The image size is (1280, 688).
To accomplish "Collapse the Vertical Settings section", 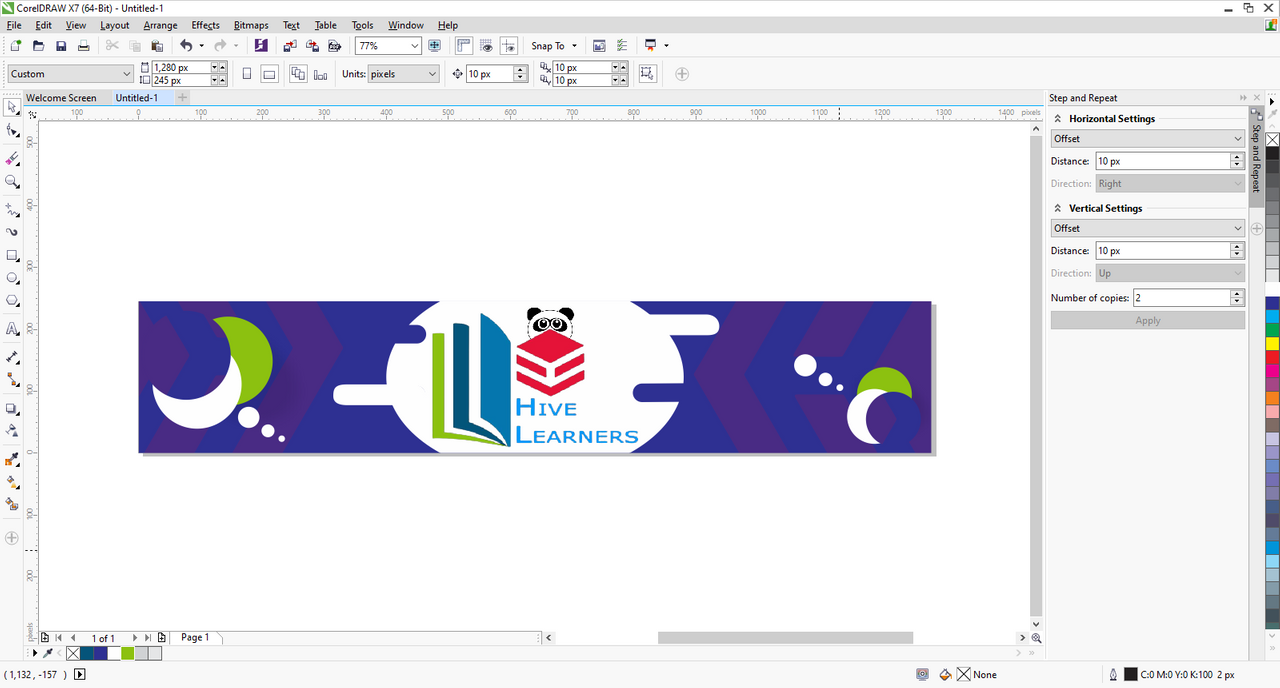I will tap(1058, 209).
